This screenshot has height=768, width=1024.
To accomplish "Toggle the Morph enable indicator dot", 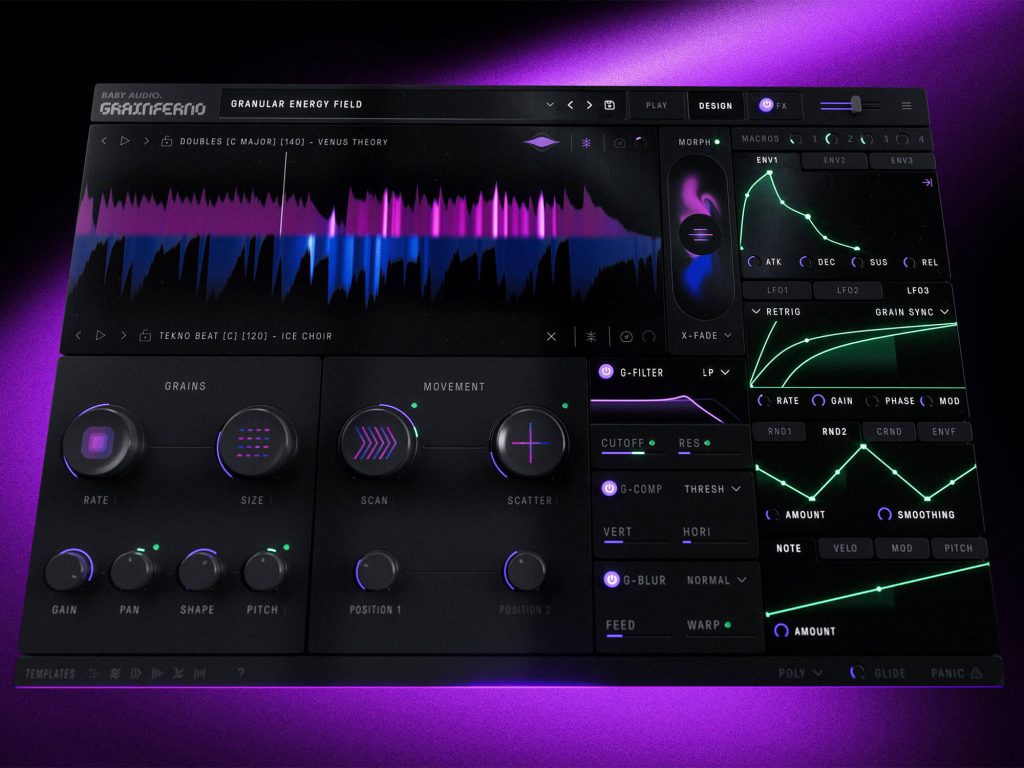I will tap(717, 142).
